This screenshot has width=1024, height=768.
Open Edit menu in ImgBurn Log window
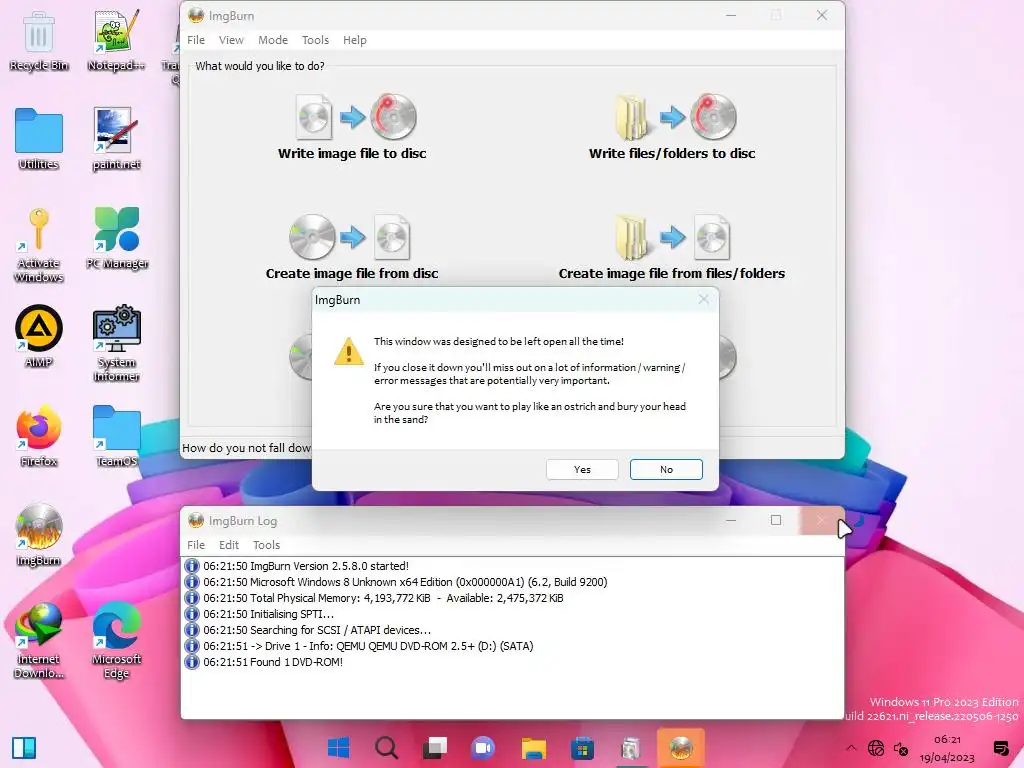coord(229,545)
